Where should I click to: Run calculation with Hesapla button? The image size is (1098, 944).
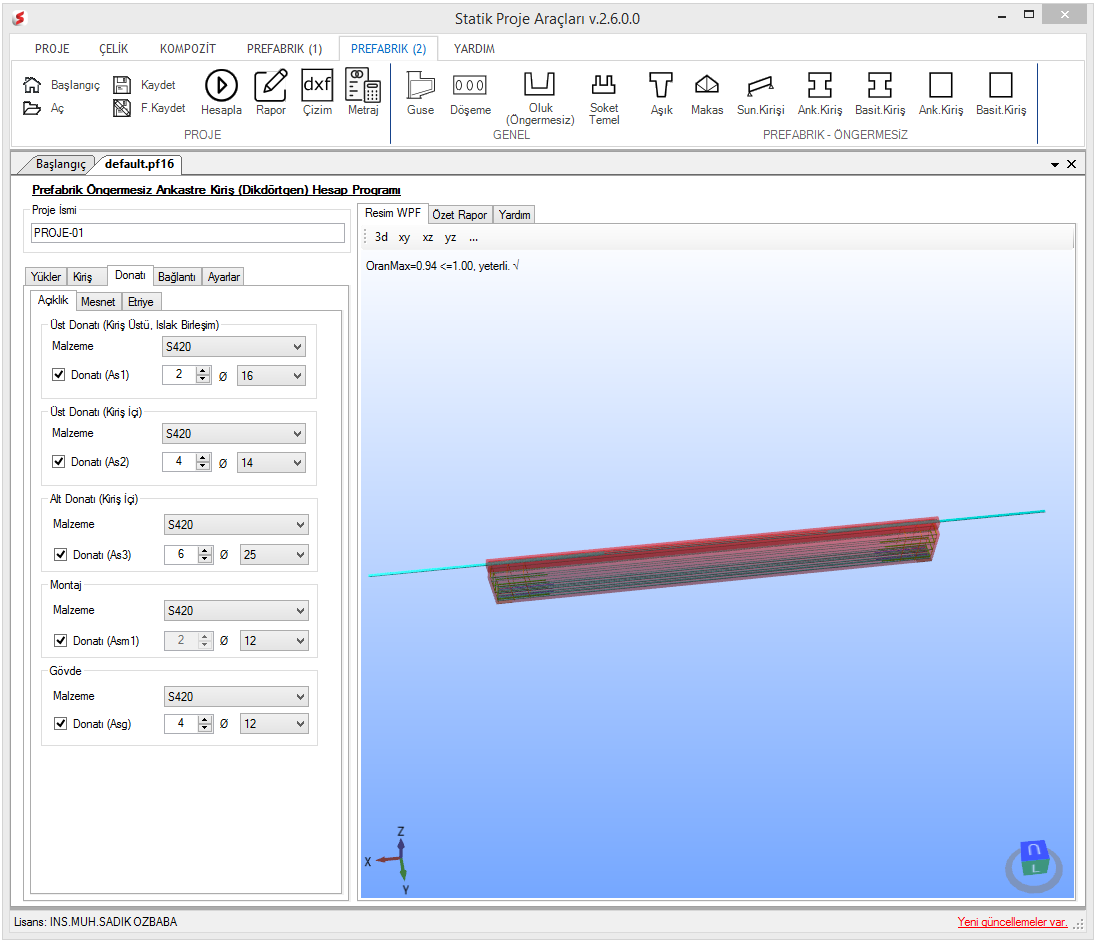coord(221,92)
